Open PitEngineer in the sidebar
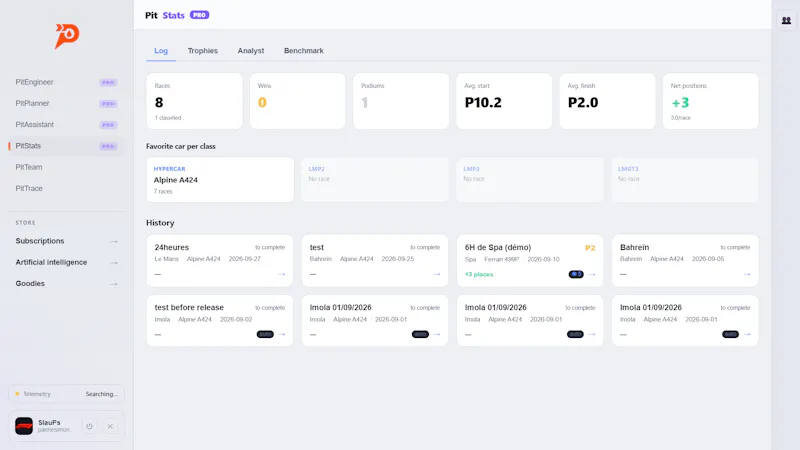The image size is (800, 450). pos(66,82)
